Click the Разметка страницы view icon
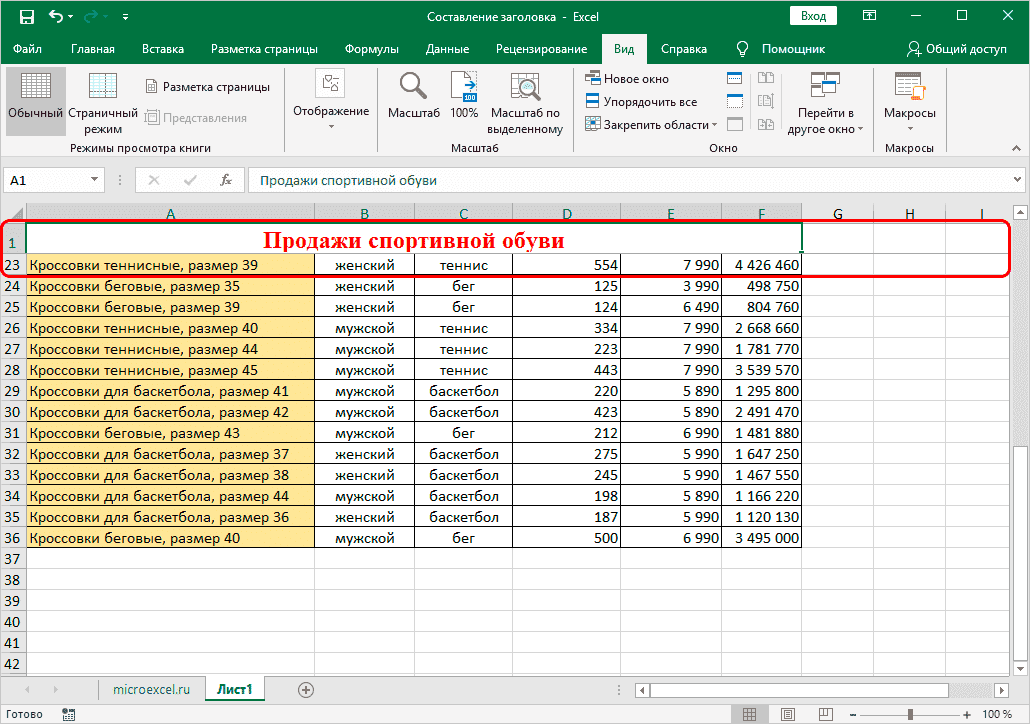 tap(207, 85)
